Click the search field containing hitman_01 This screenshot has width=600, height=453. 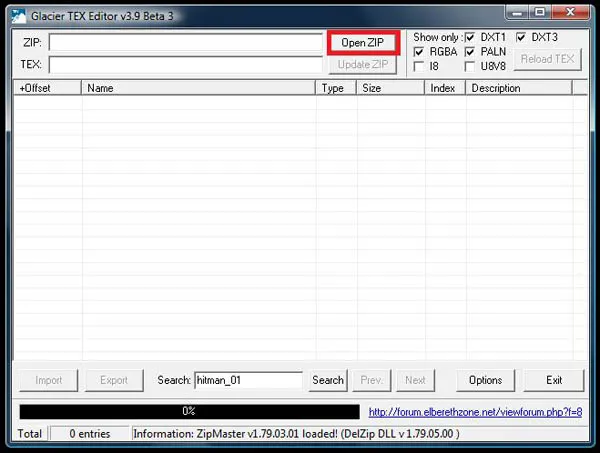pyautogui.click(x=249, y=380)
